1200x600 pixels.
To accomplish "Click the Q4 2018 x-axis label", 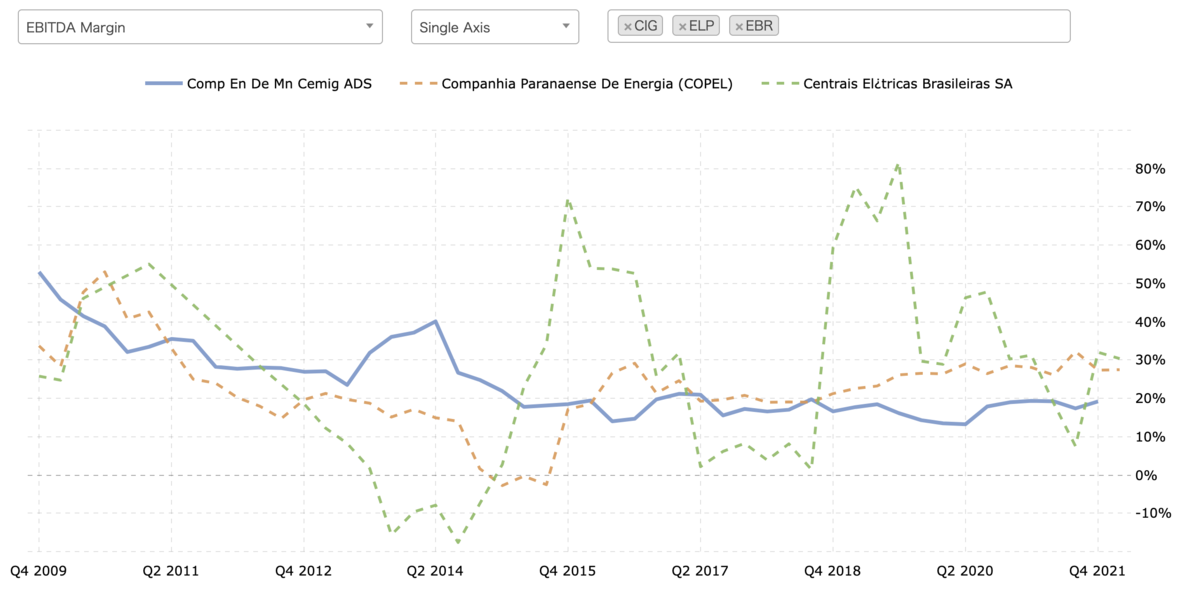I will pos(833,571).
